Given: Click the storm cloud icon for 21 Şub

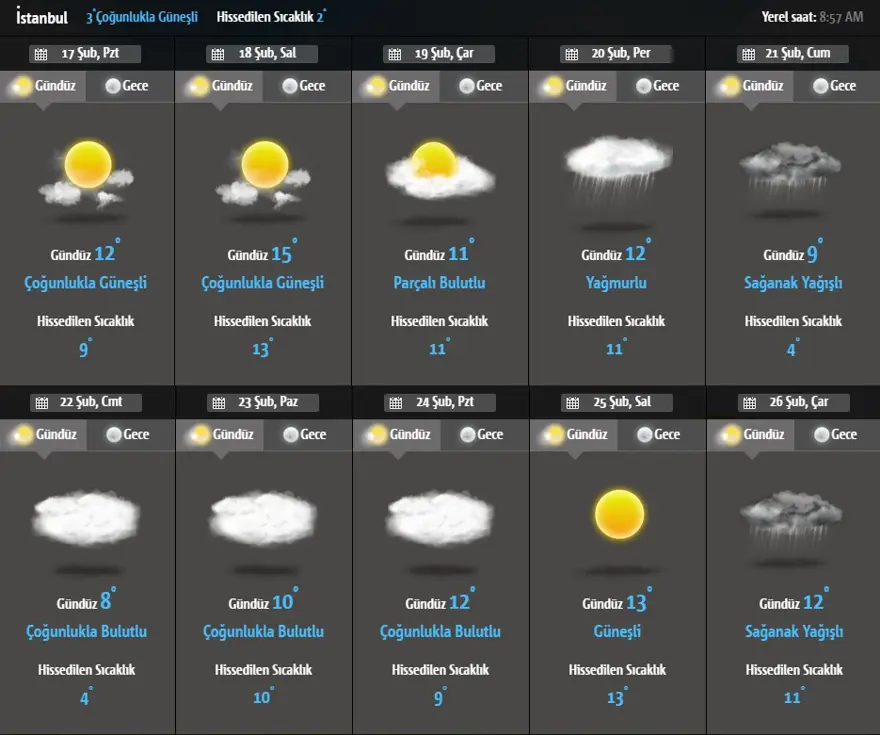Looking at the screenshot, I should (x=794, y=170).
